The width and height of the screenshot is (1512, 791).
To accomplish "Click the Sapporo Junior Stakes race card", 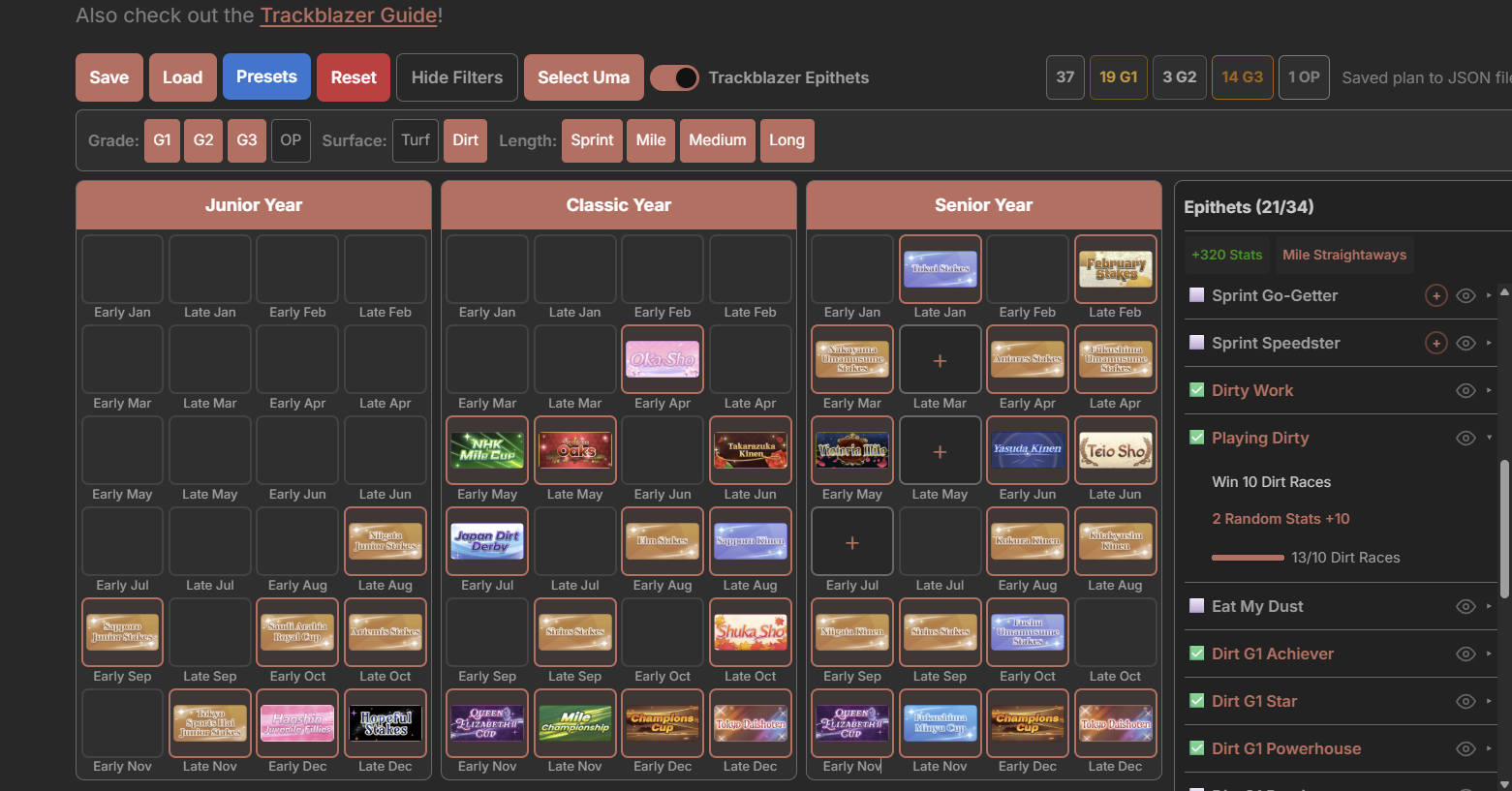I will pos(122,633).
